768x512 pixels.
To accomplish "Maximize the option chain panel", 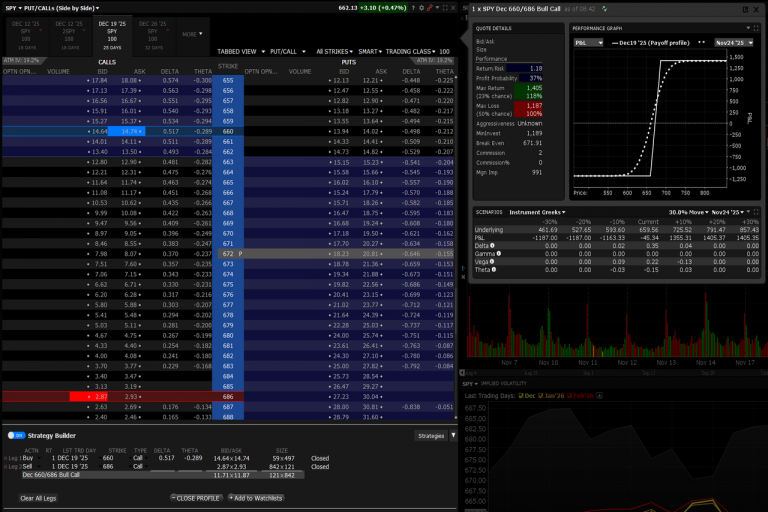I will point(445,8).
